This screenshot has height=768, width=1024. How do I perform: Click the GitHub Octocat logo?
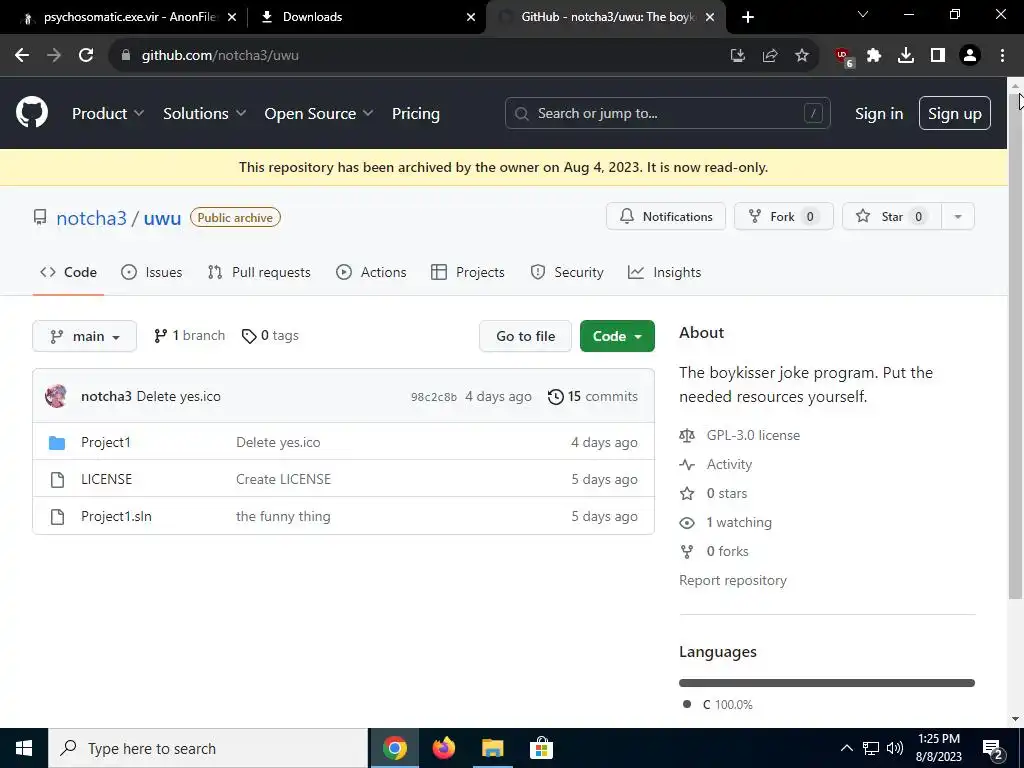[x=32, y=112]
